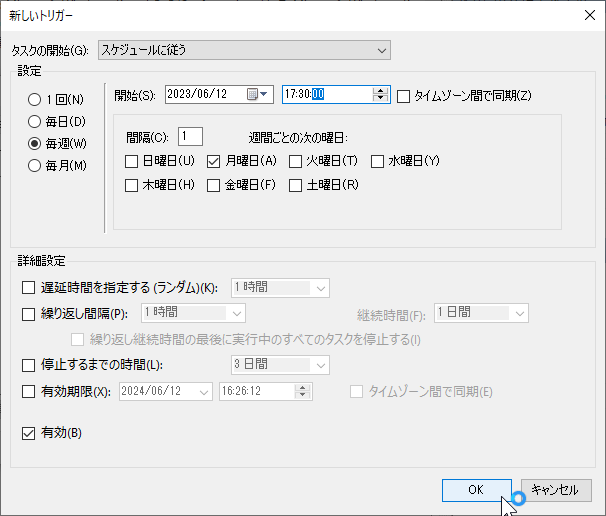
Task: Select the 毎日(D) daily radio option
Action: click(34, 122)
